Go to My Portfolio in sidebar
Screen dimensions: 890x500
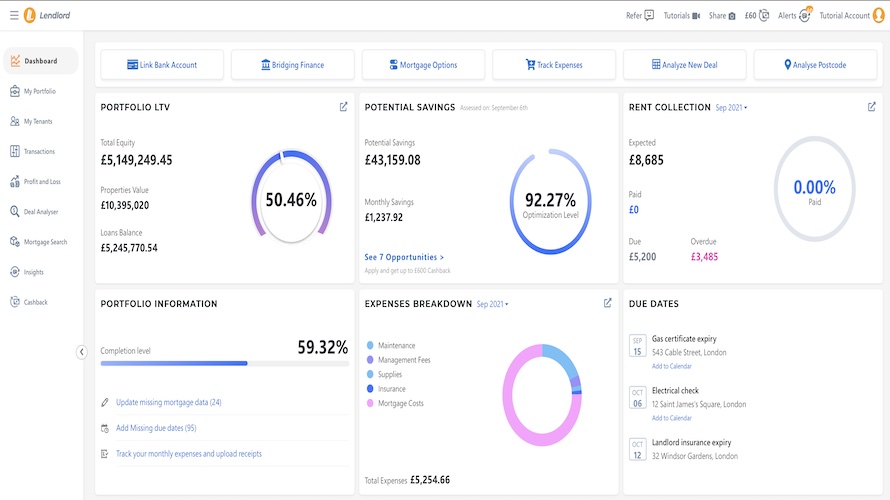tap(40, 91)
